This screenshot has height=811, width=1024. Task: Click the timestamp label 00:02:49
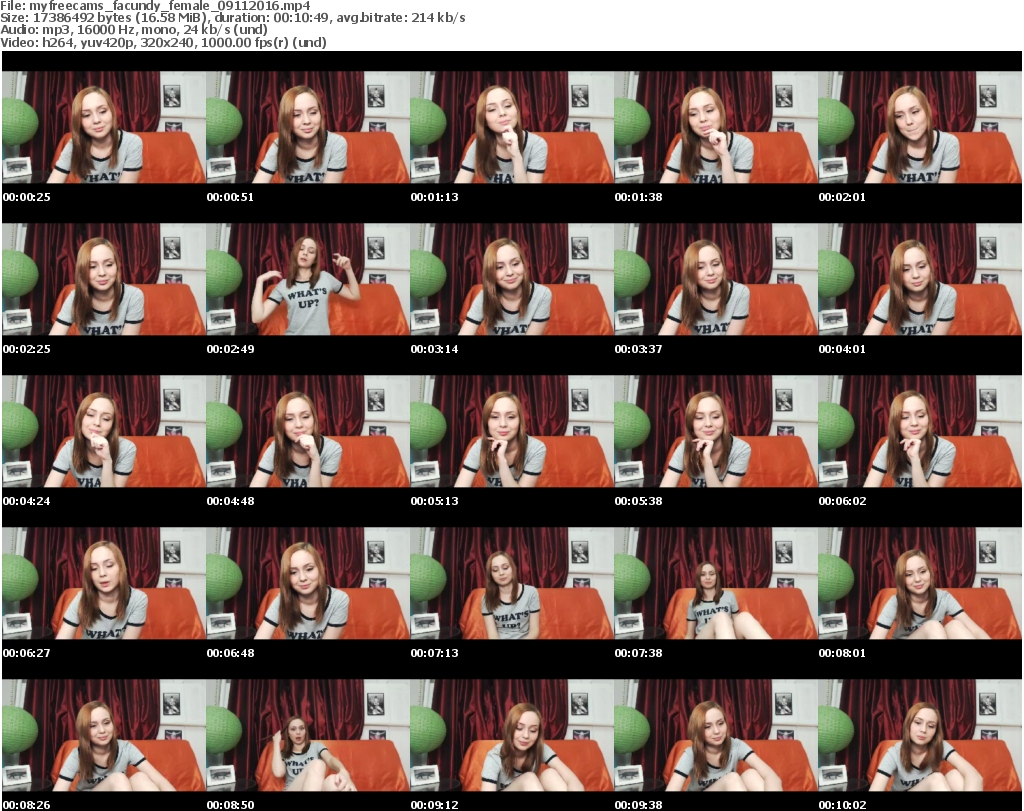pyautogui.click(x=231, y=349)
